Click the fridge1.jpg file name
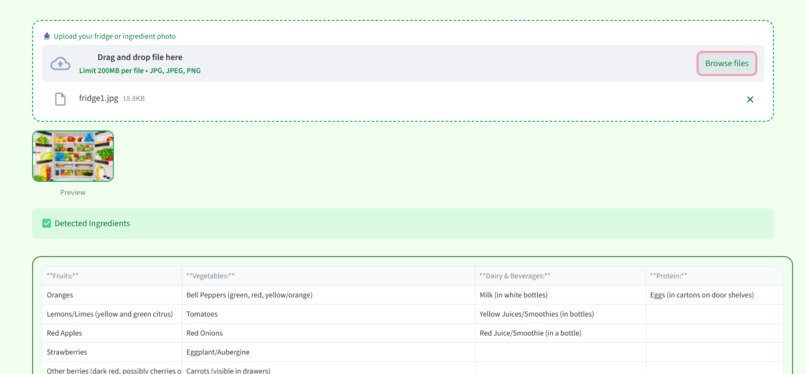The image size is (806, 374). [98, 98]
